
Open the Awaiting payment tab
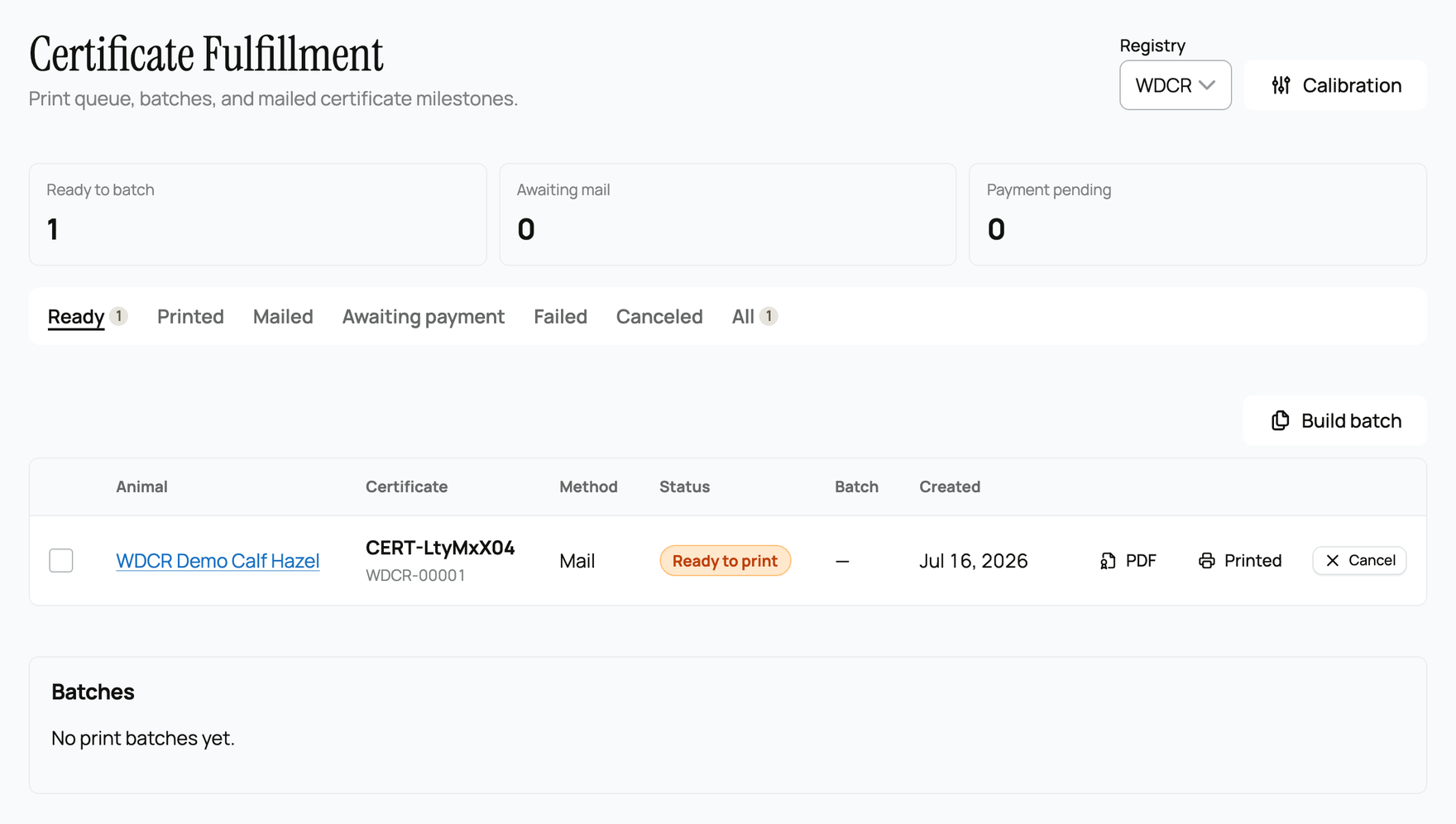click(x=424, y=317)
